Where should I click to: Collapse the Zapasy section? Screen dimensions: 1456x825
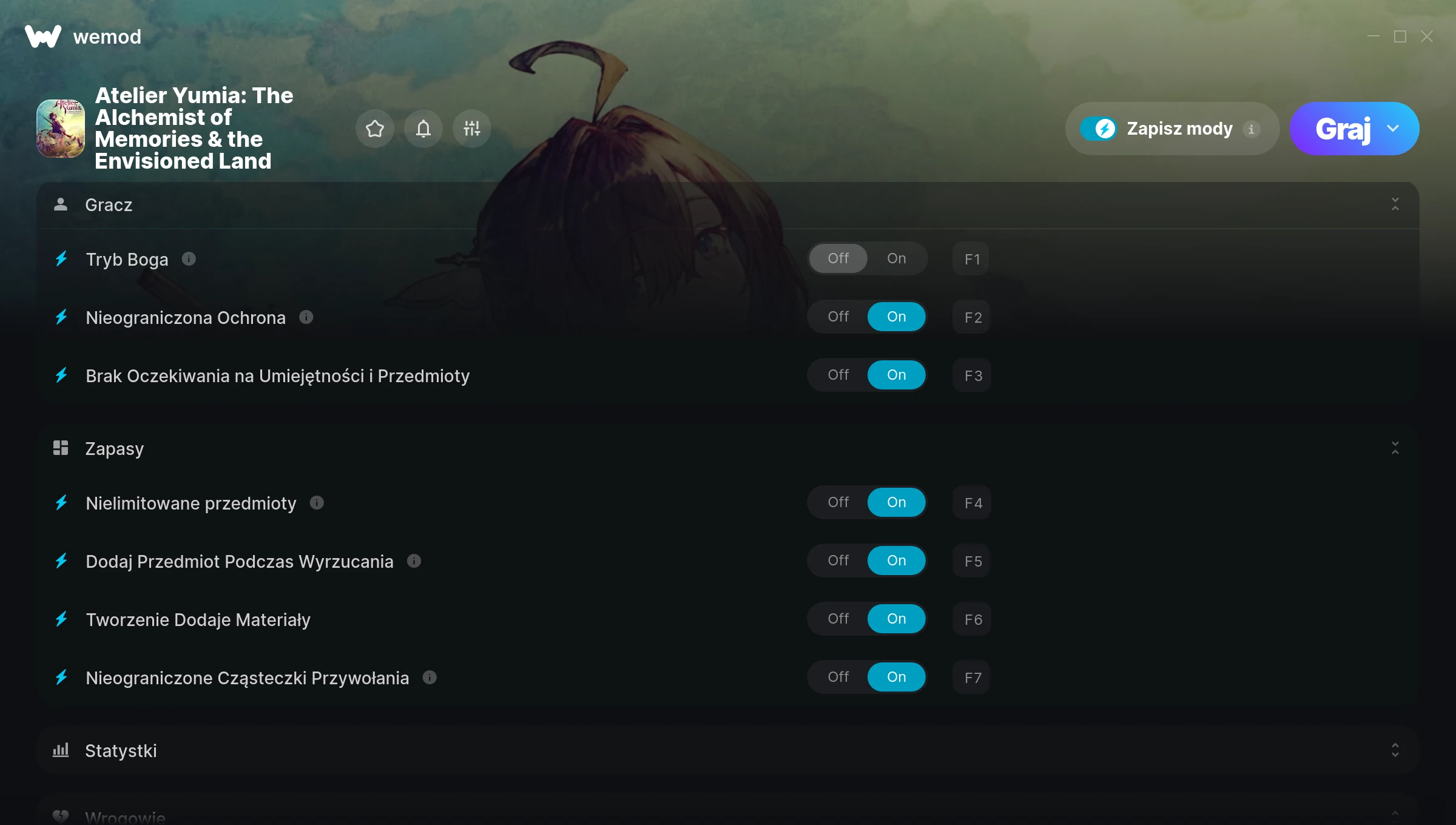(1395, 448)
